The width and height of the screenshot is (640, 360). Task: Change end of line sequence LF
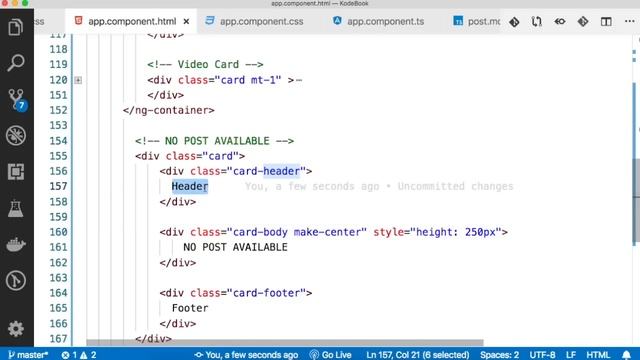[x=571, y=355]
